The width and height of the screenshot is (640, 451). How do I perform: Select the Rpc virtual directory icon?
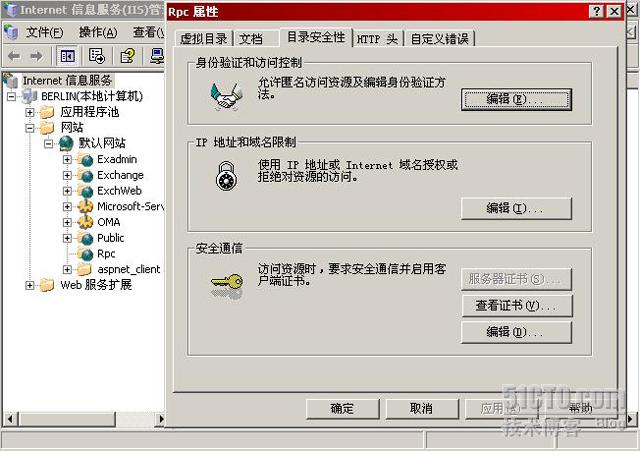point(87,254)
